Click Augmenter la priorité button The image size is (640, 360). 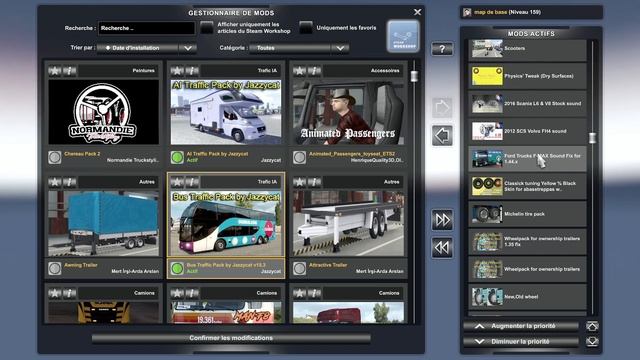click(x=521, y=326)
